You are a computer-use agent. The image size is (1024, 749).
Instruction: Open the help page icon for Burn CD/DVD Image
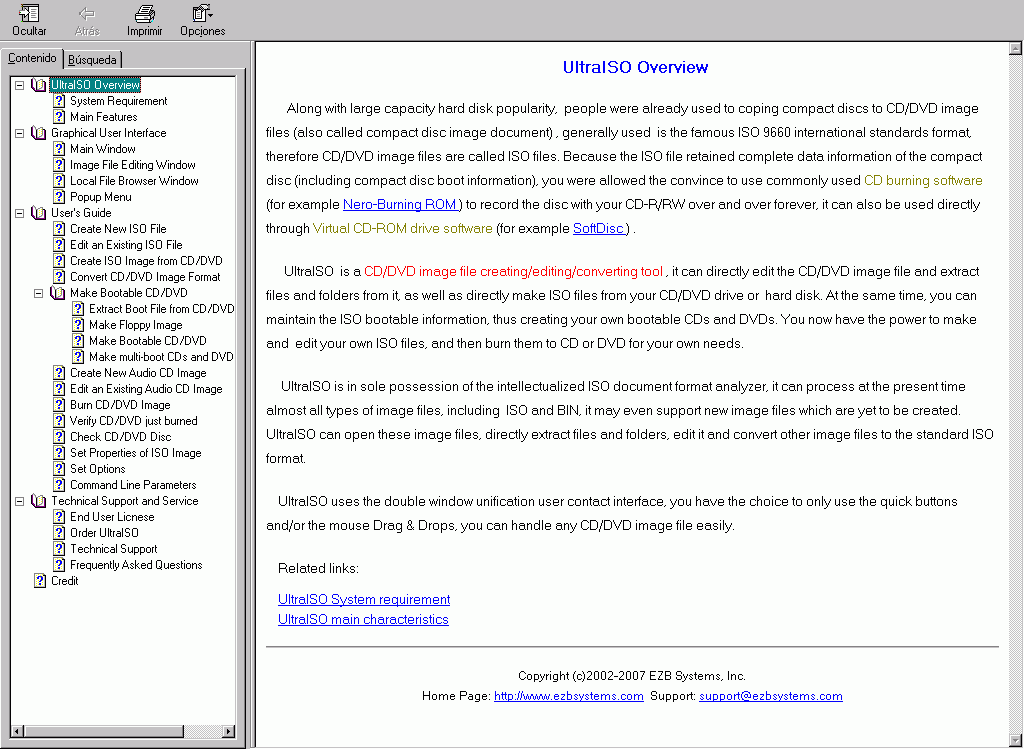click(x=58, y=404)
